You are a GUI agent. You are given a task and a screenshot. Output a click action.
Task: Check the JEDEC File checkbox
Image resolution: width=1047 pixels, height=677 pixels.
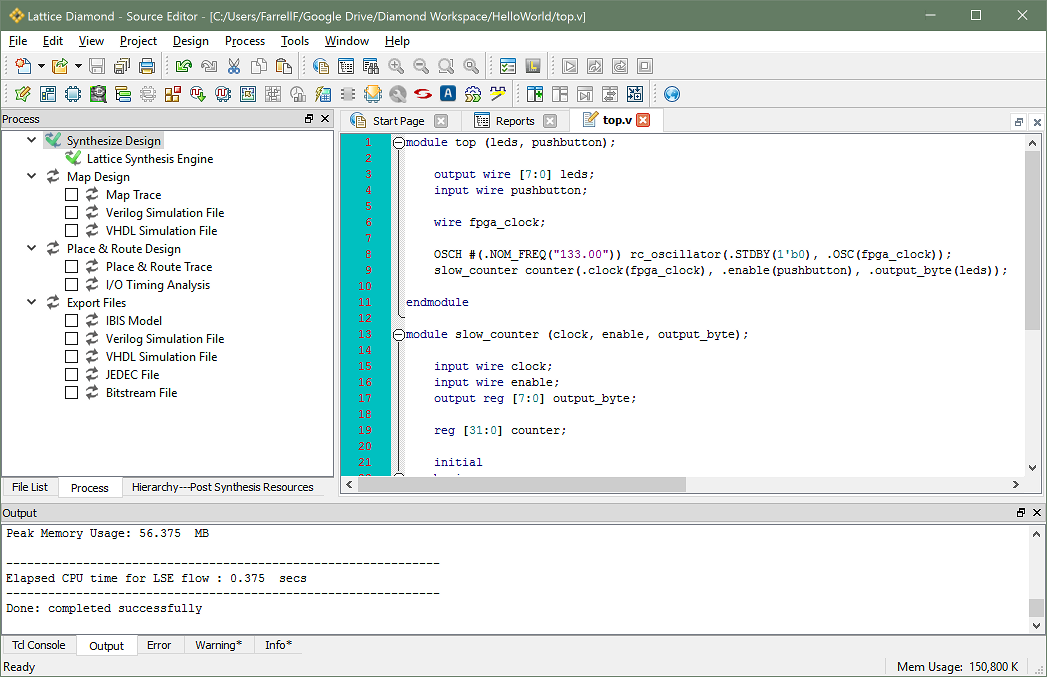coord(71,375)
